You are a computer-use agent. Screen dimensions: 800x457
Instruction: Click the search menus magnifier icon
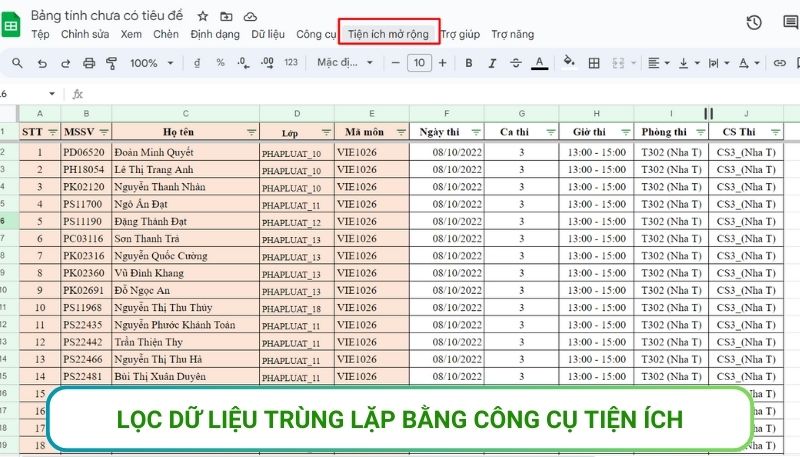coord(17,63)
